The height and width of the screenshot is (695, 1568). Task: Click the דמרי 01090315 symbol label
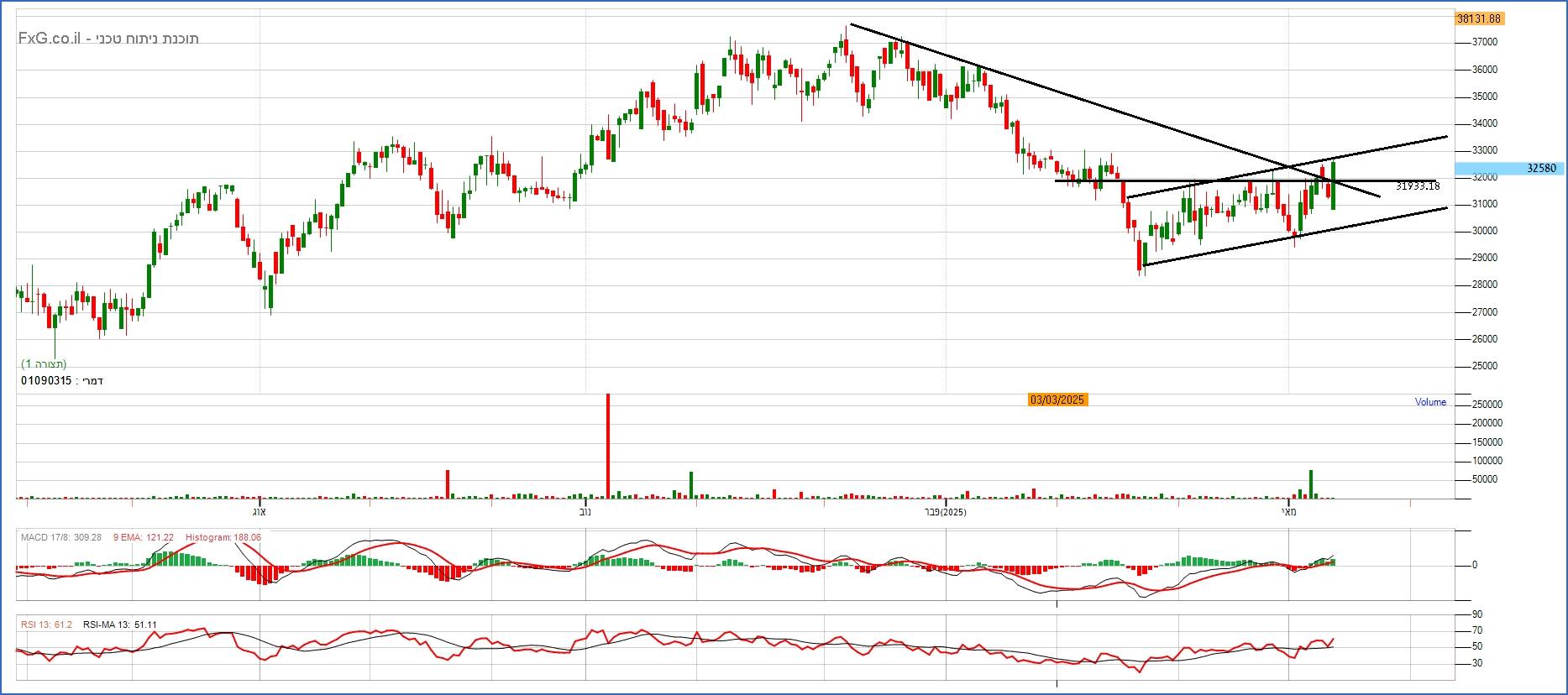pos(62,380)
